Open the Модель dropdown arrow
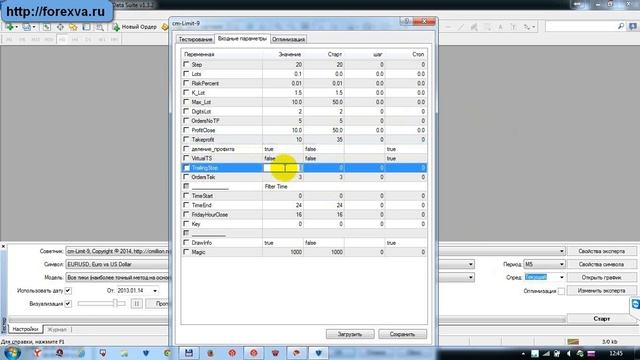This screenshot has width=640, height=360. coord(471,278)
